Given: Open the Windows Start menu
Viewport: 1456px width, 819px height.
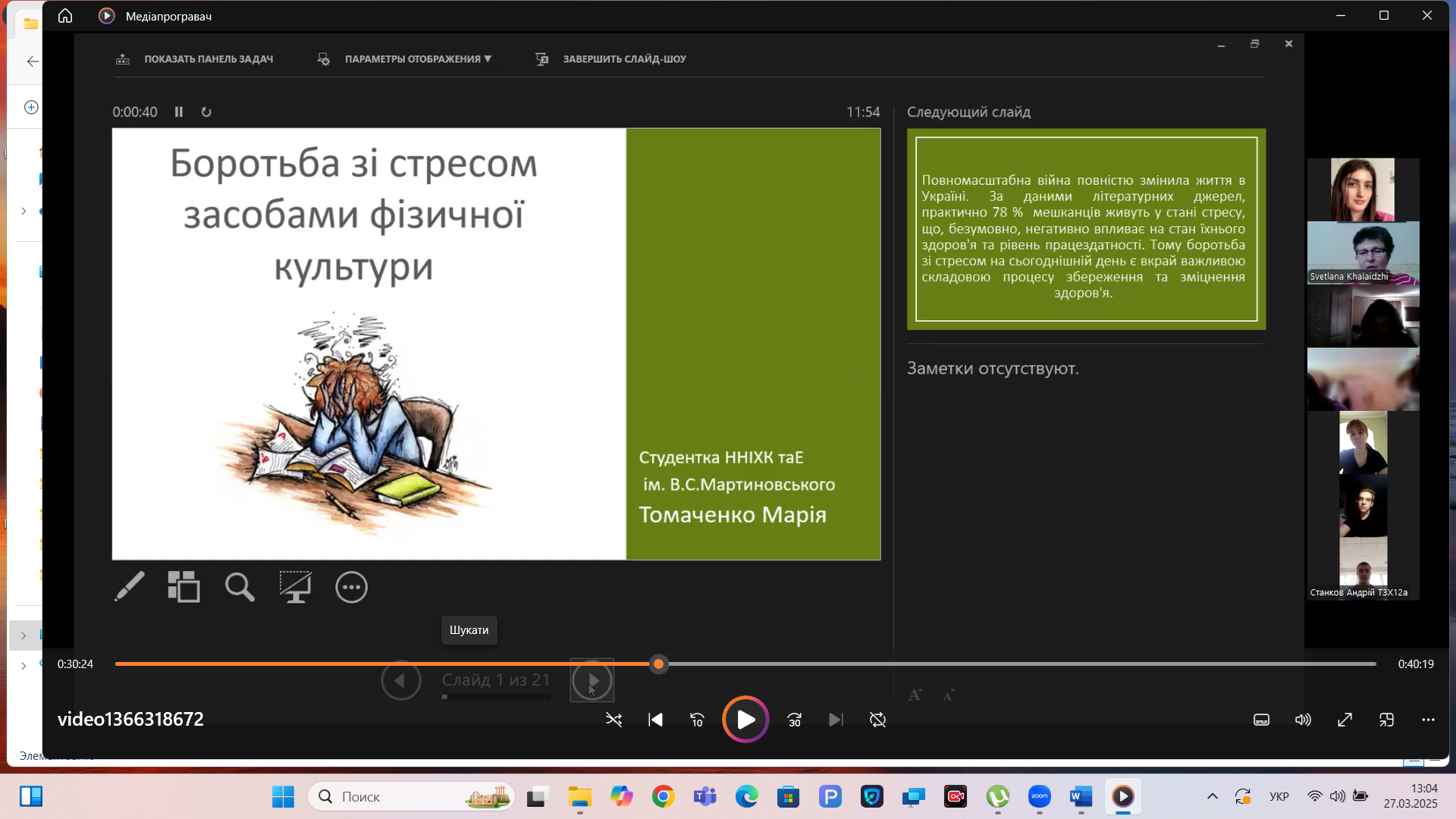Looking at the screenshot, I should coord(283,796).
